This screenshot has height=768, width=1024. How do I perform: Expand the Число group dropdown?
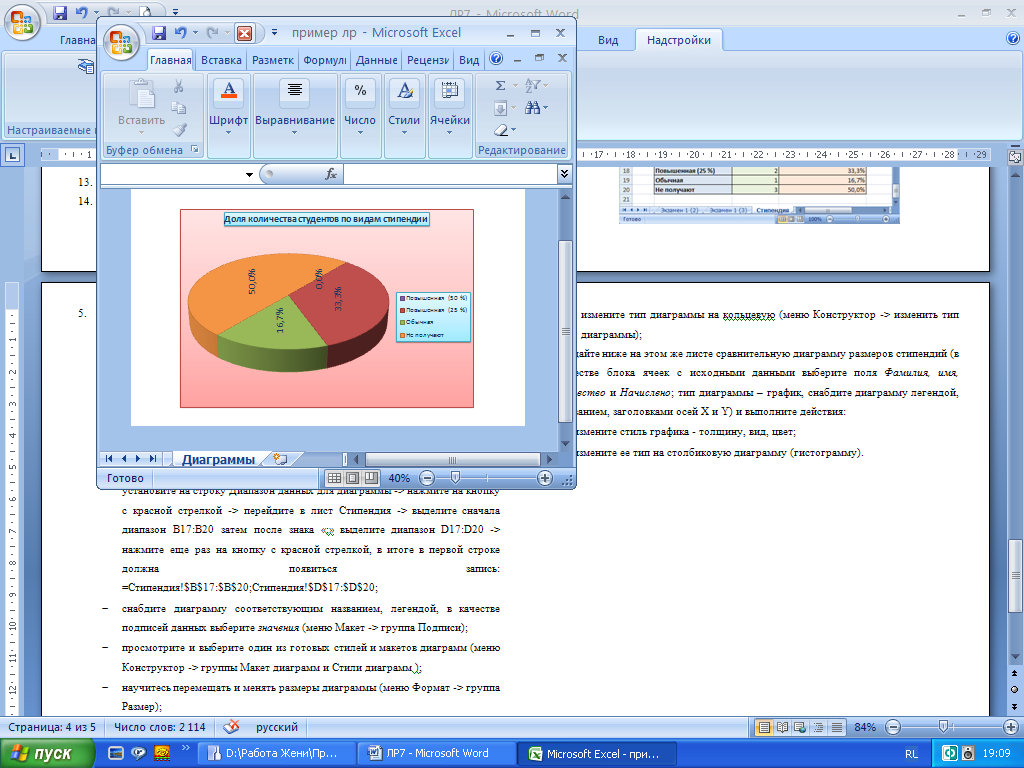coord(360,133)
